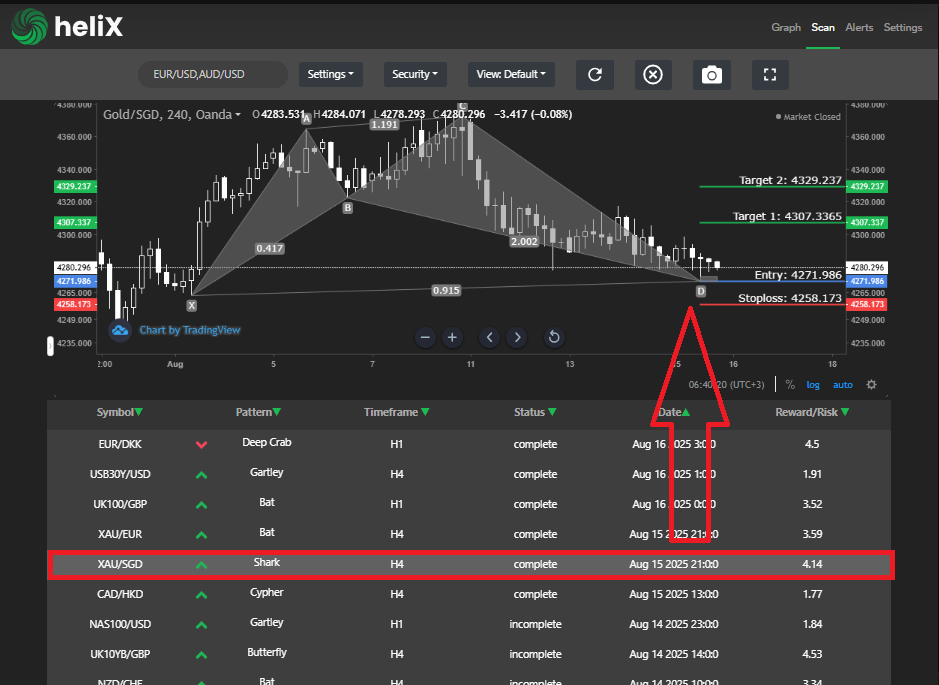939x685 pixels.
Task: Click the circled X clear button
Action: tap(653, 75)
